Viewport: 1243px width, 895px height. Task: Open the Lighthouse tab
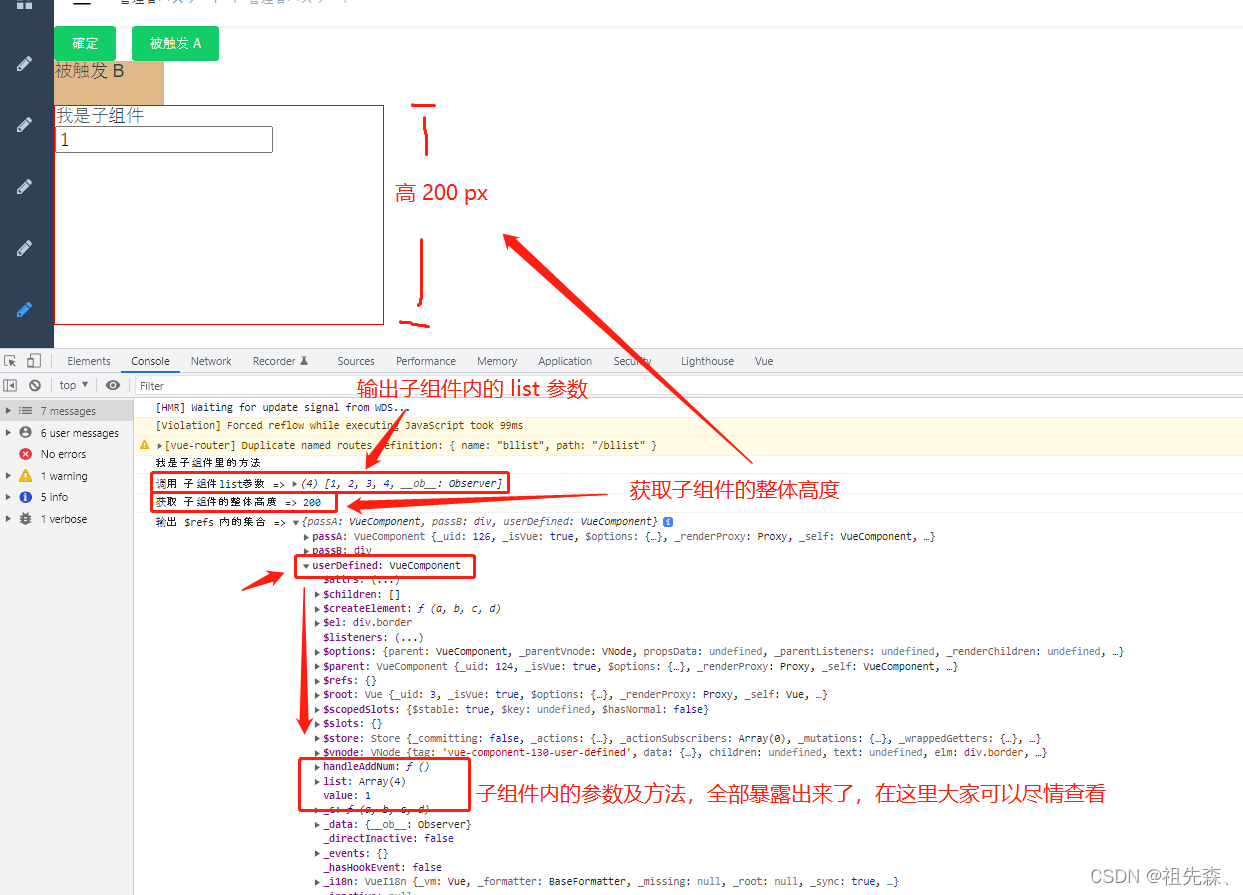point(707,361)
